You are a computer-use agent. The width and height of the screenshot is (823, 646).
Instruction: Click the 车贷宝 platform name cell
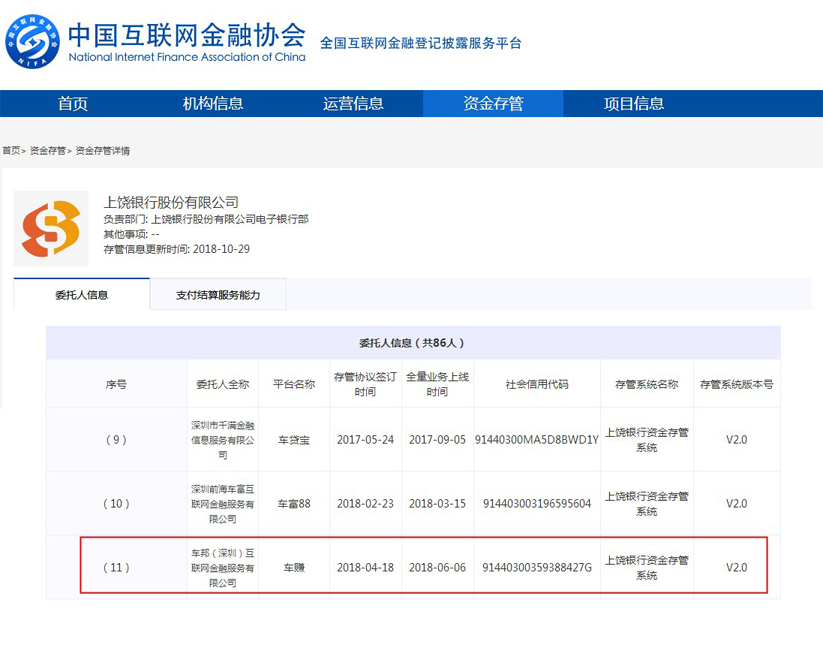point(294,440)
